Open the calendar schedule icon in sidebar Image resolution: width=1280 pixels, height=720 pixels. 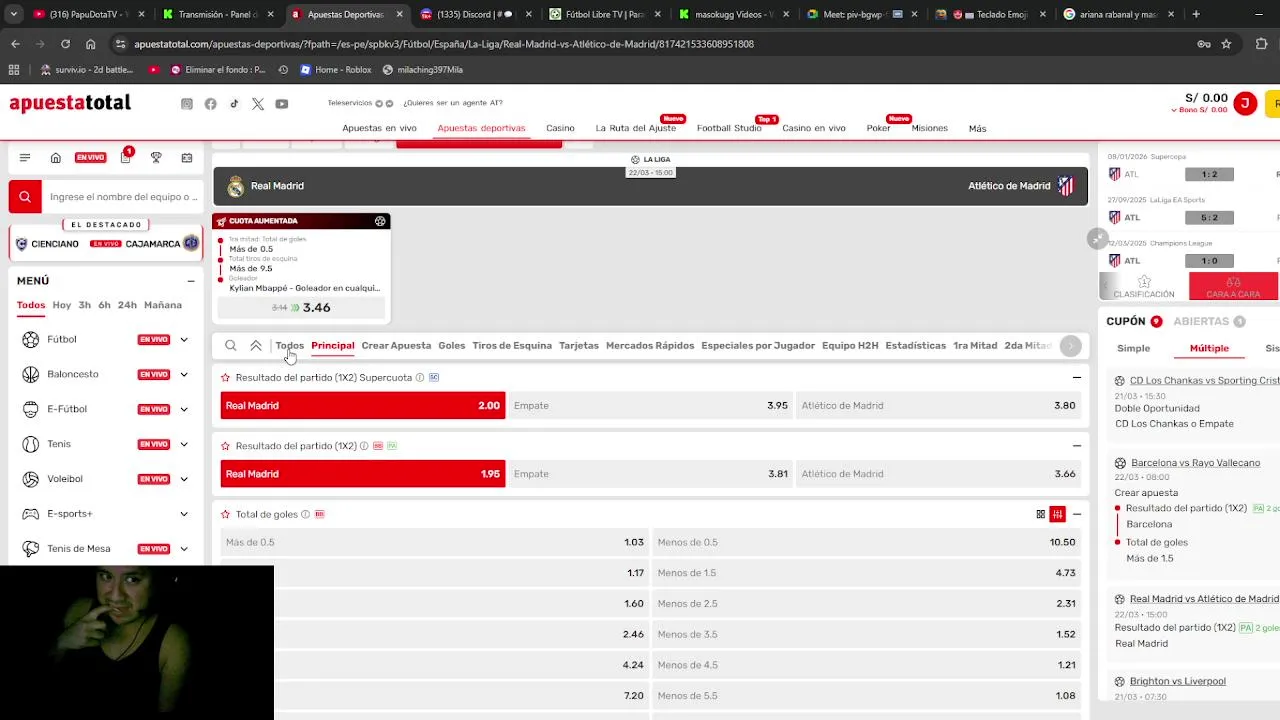(187, 158)
